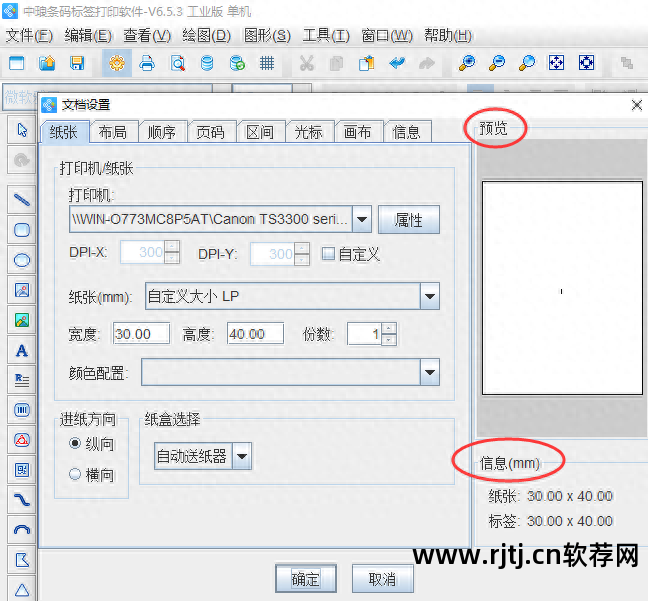Select 横向 paper feed direction

tap(75, 475)
